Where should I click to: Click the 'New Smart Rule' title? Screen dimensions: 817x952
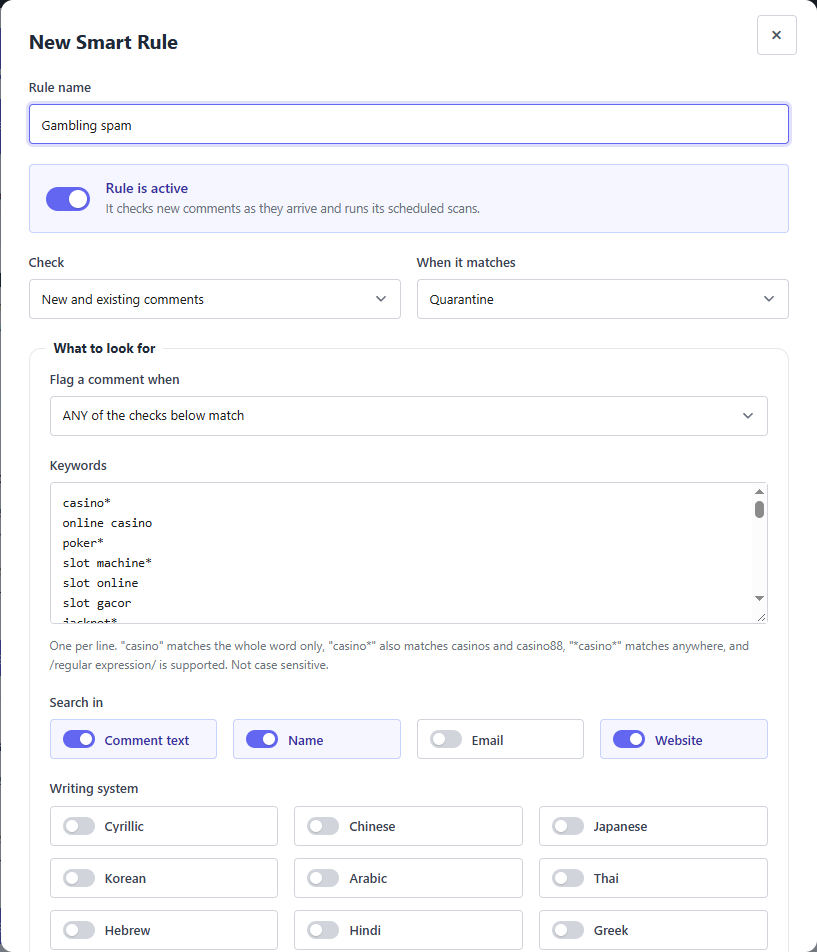pos(103,42)
